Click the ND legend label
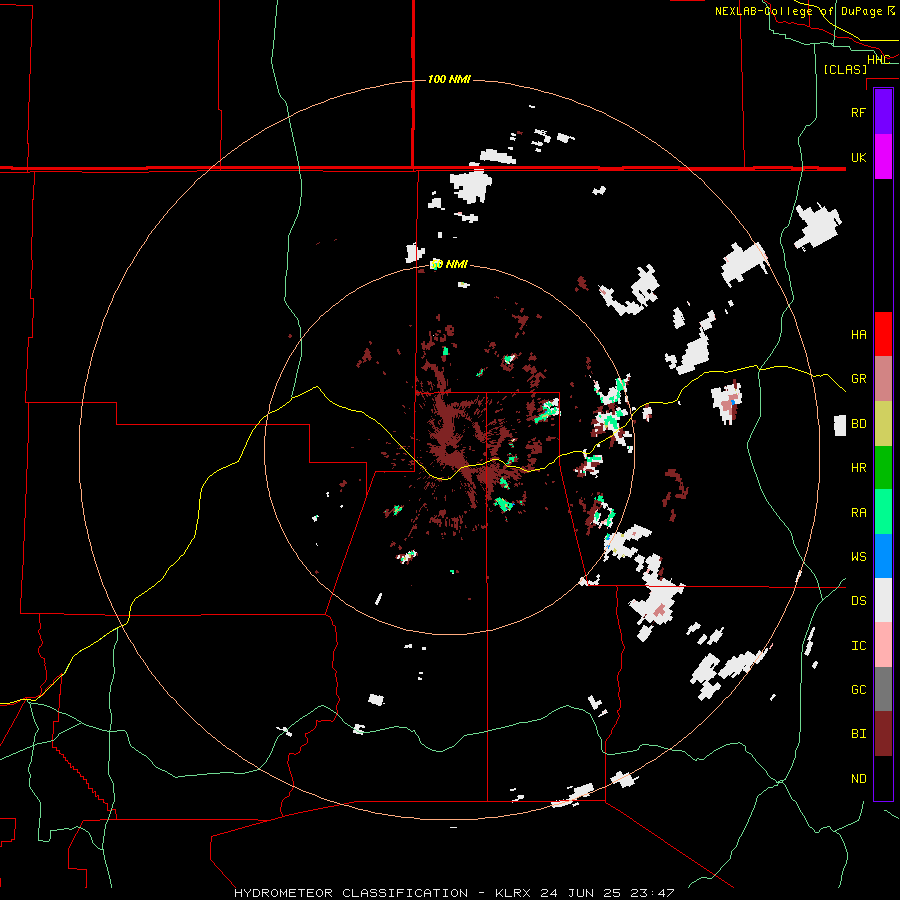The width and height of the screenshot is (900, 900). 858,779
